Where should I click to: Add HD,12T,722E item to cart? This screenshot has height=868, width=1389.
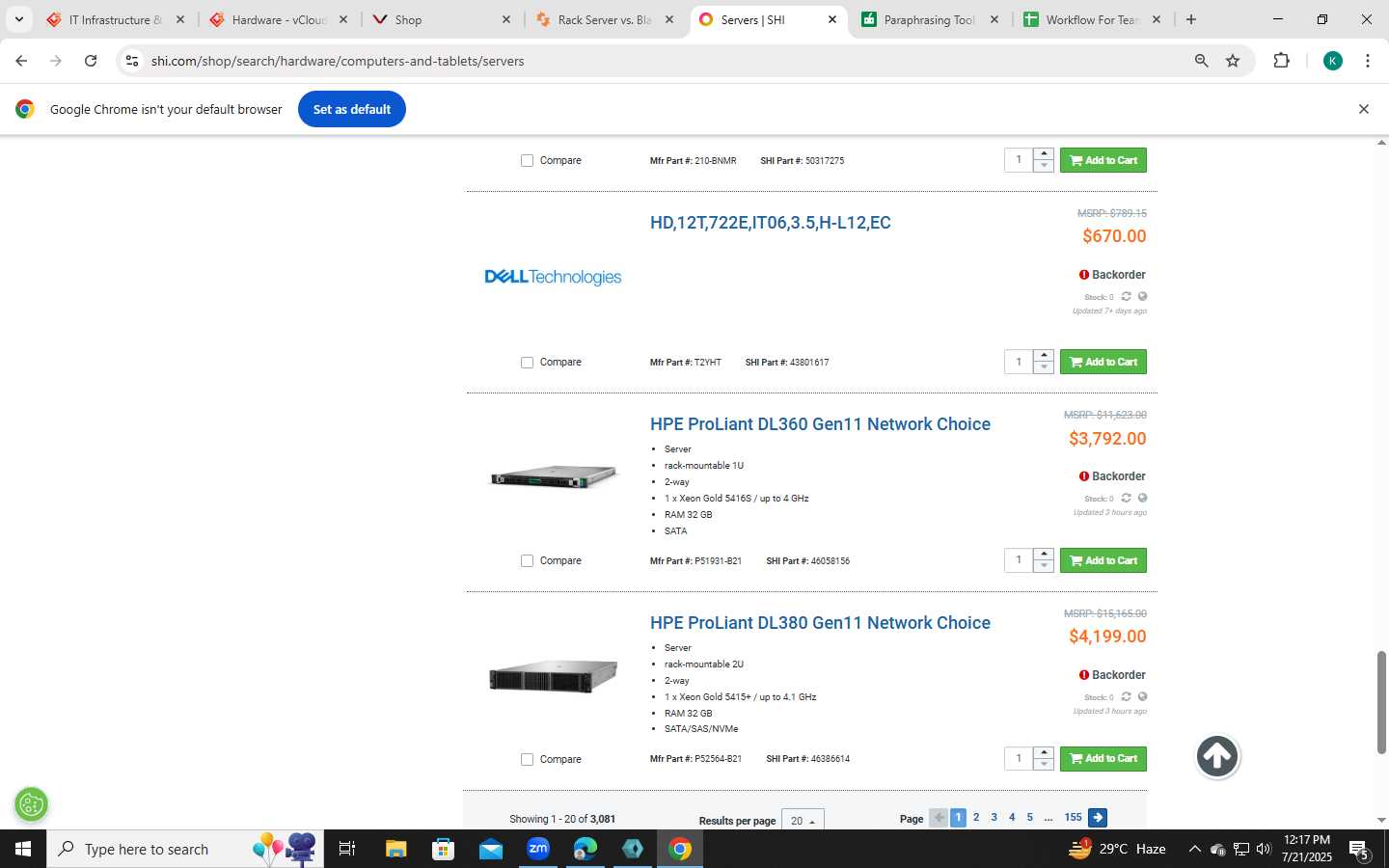click(1103, 362)
